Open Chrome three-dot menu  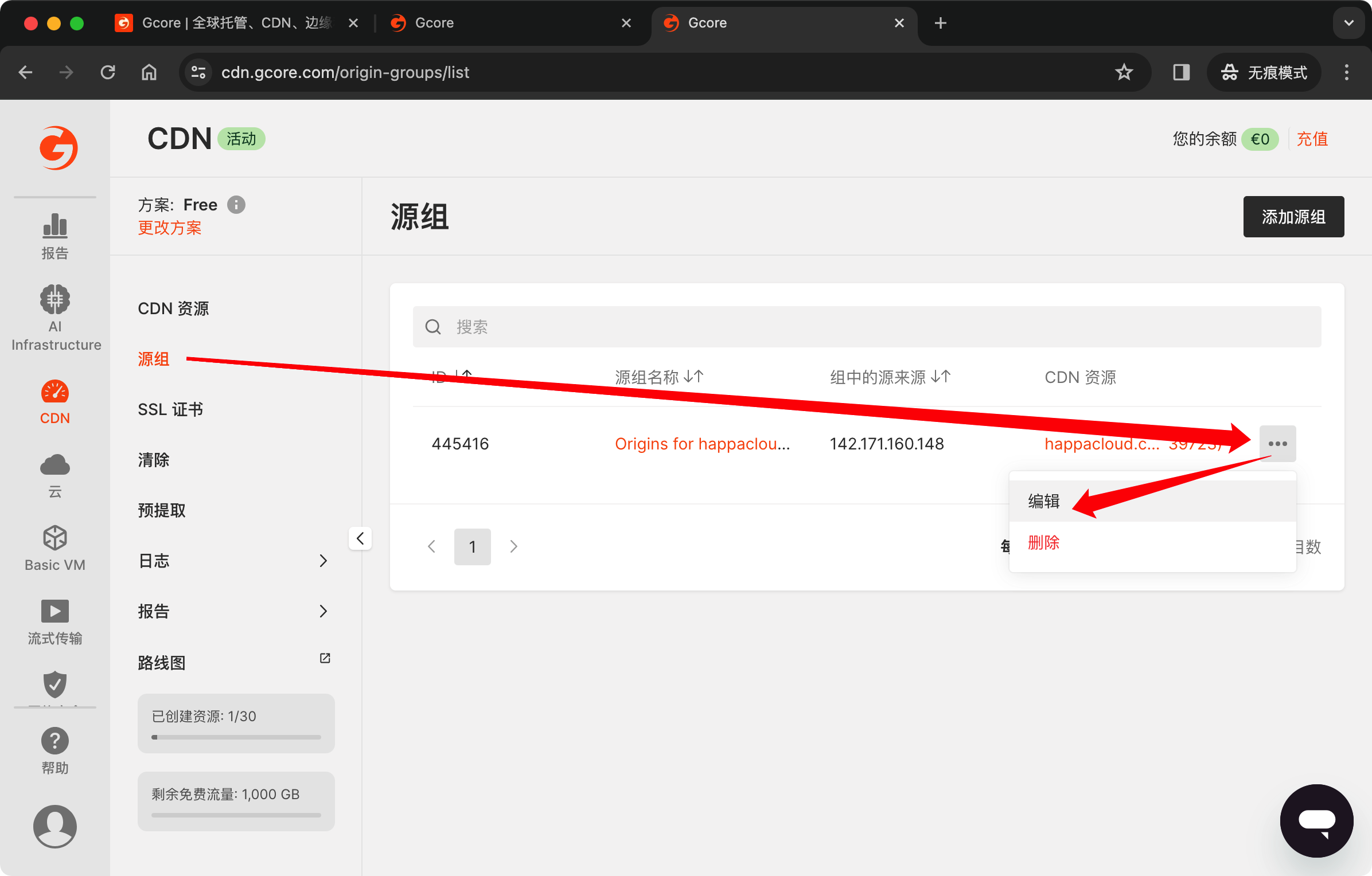click(x=1346, y=72)
